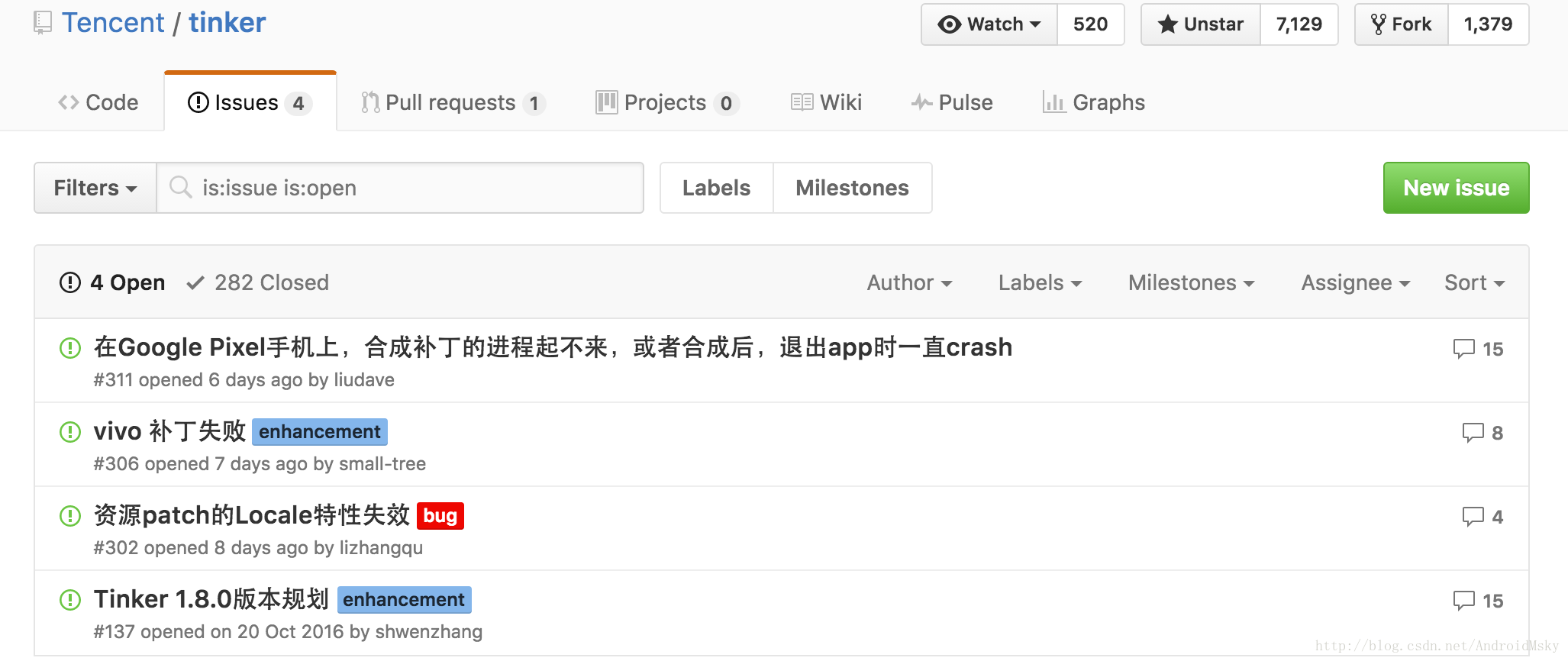1568x661 pixels.
Task: View the 520 watchers count
Action: pos(1090,24)
